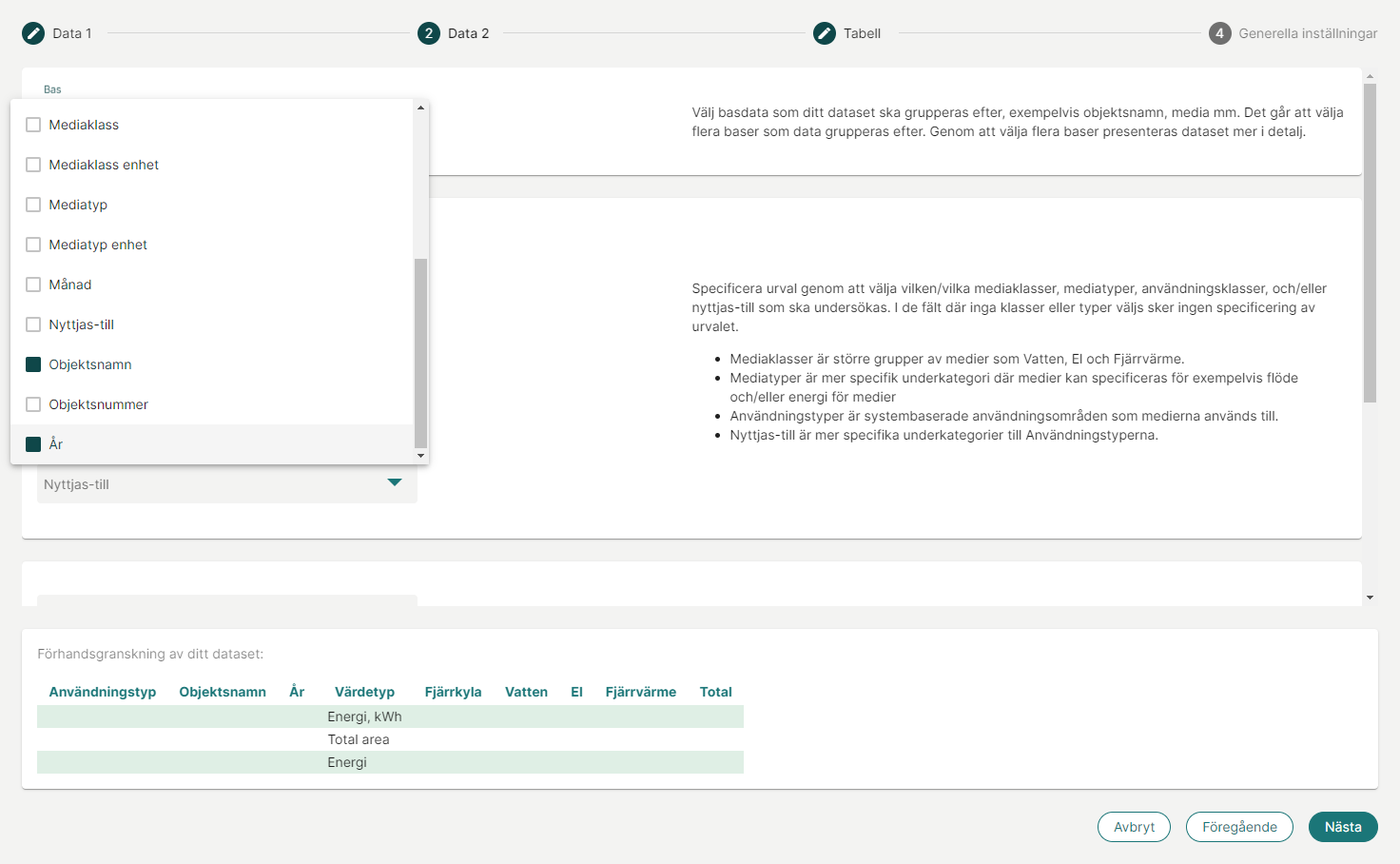Go to the Tabell step label
Image resolution: width=1400 pixels, height=864 pixels.
863,33
